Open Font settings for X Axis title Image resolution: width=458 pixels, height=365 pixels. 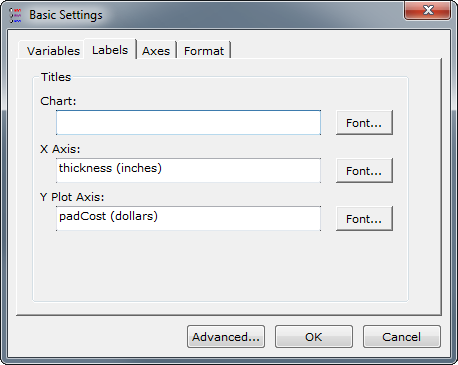click(364, 171)
